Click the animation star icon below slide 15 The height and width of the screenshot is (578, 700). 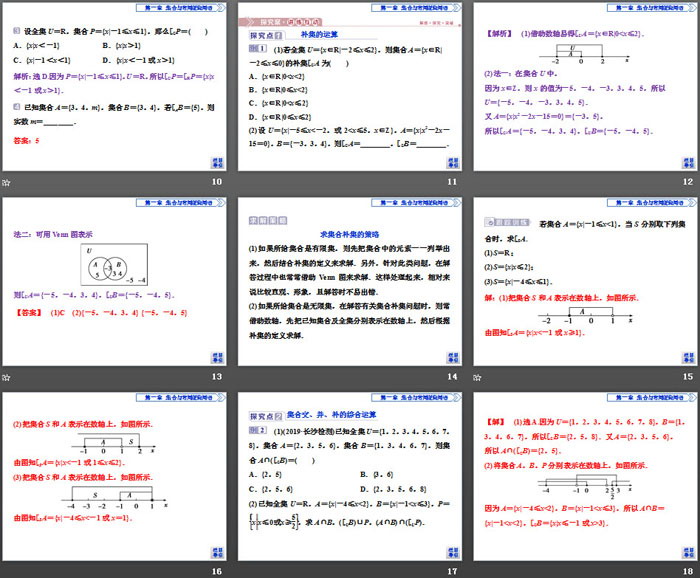tap(479, 376)
